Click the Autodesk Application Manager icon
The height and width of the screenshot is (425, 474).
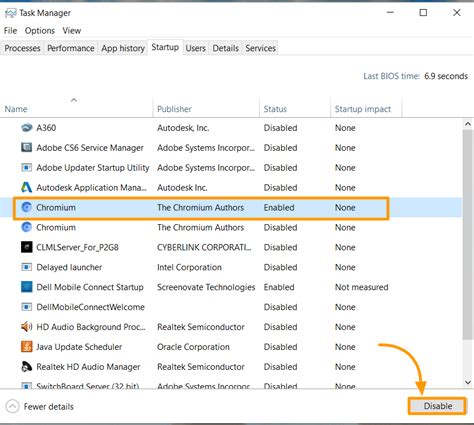[27, 187]
